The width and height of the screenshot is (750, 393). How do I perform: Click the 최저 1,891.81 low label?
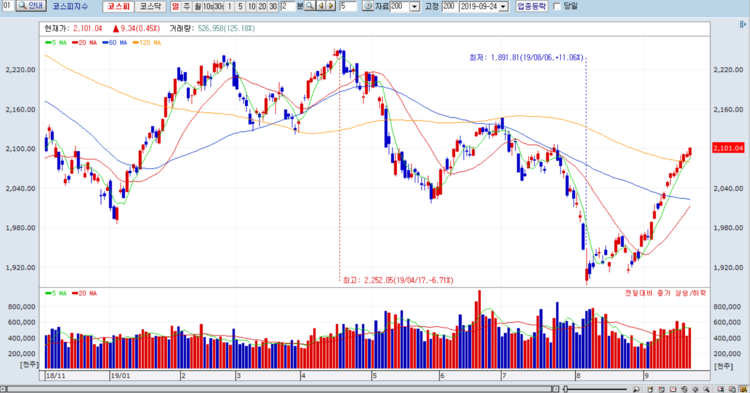[x=527, y=58]
